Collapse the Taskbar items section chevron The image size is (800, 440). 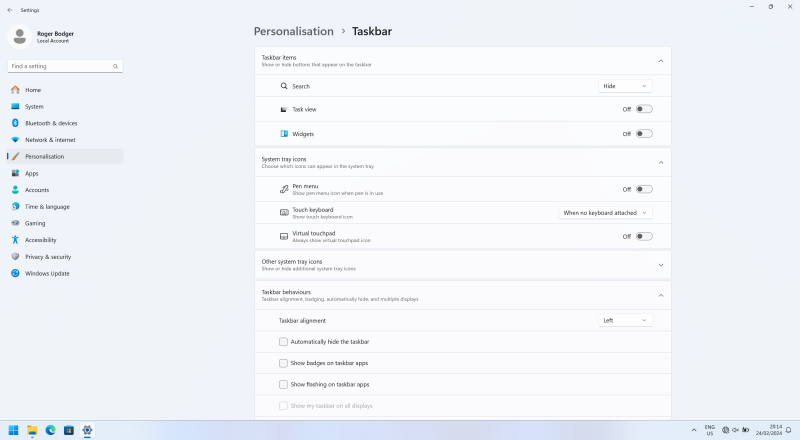[x=661, y=61]
